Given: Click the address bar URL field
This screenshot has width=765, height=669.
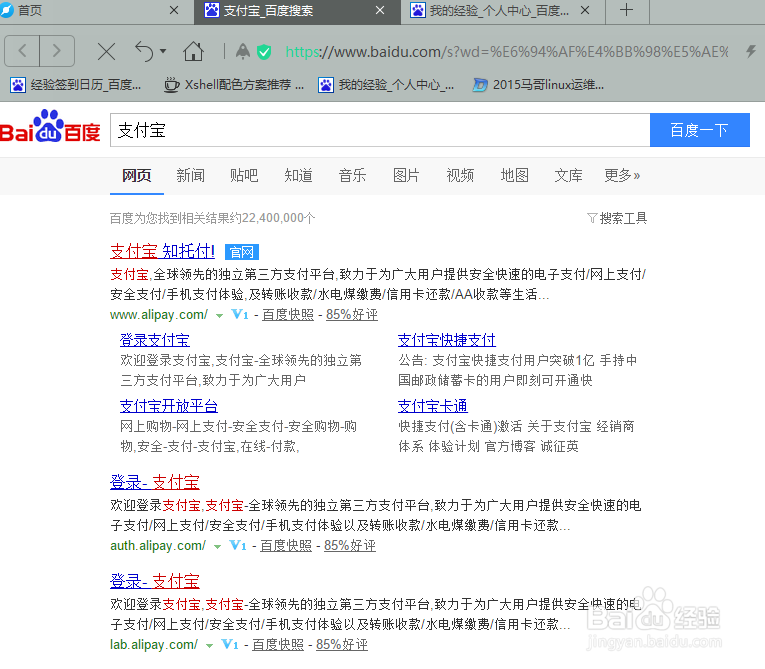Looking at the screenshot, I should [507, 51].
